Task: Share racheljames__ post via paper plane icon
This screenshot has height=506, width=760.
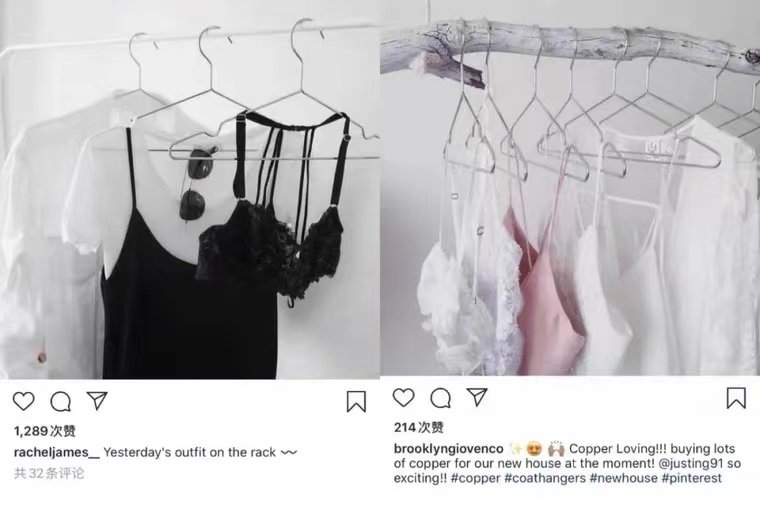Action: tap(97, 400)
